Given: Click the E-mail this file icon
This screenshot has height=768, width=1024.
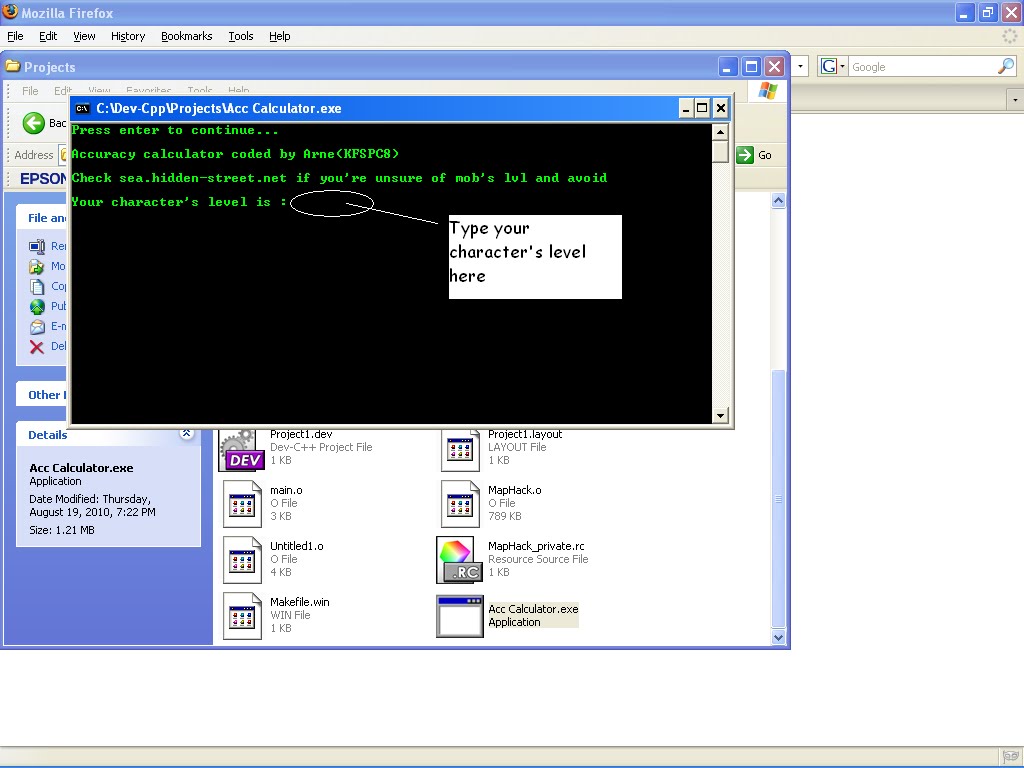Looking at the screenshot, I should (x=37, y=327).
